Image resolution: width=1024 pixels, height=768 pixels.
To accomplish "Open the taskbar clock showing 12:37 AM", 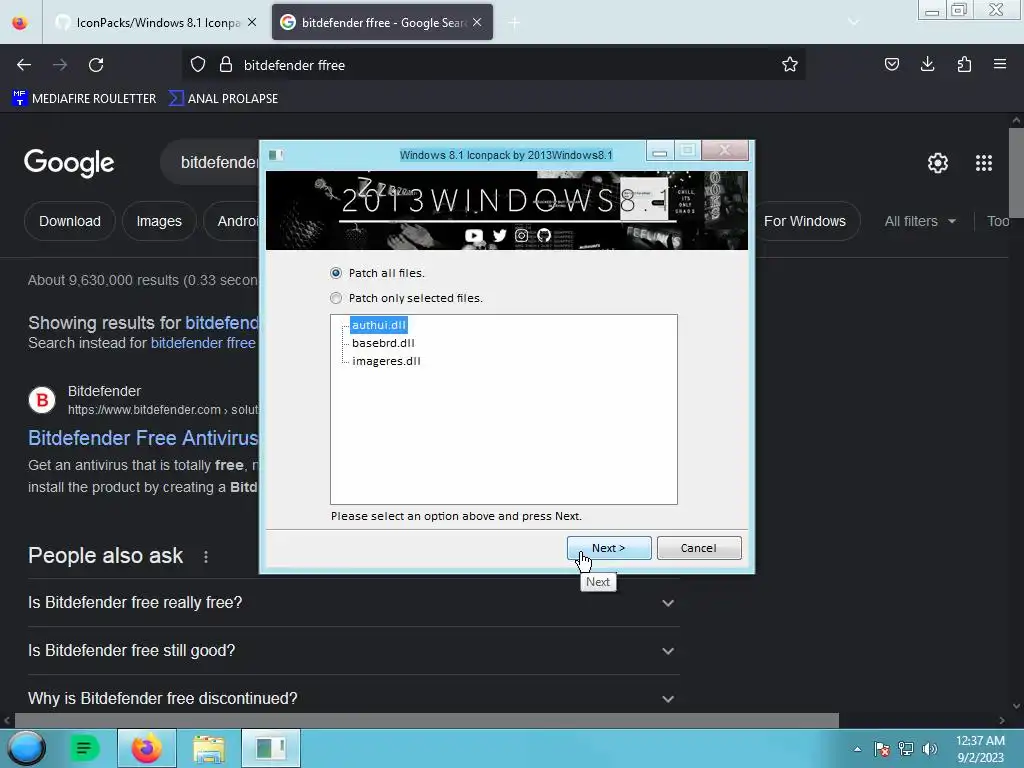I will click(980, 749).
